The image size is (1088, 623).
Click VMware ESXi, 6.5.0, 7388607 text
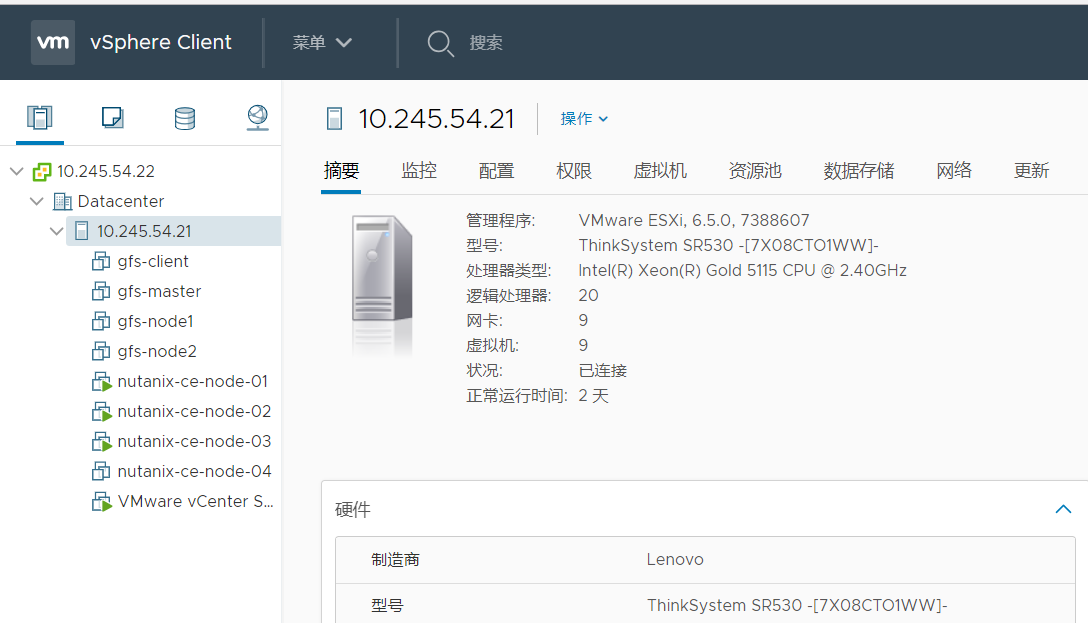pyautogui.click(x=694, y=221)
